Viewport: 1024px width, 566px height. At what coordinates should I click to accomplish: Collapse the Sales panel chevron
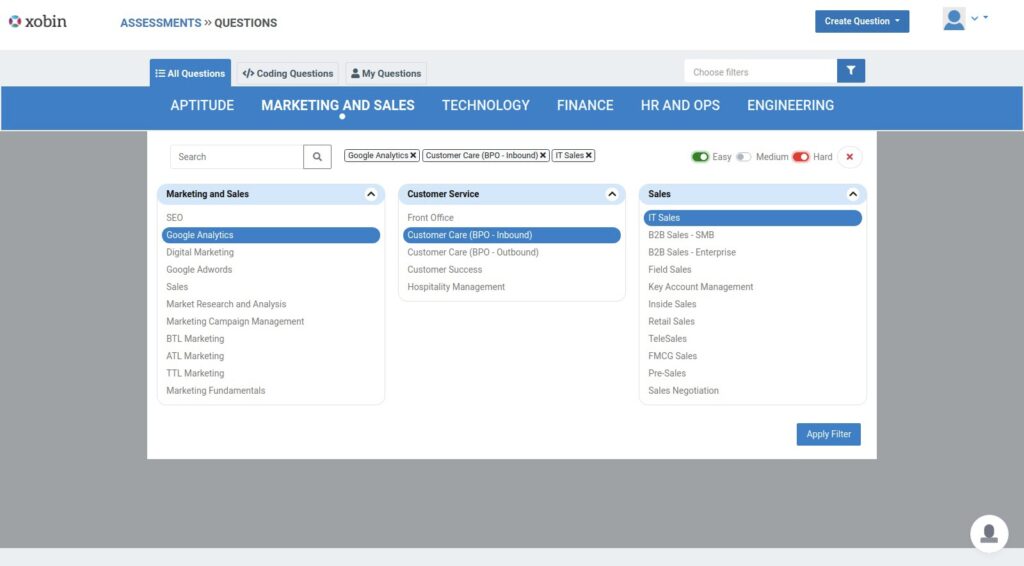click(x=853, y=194)
